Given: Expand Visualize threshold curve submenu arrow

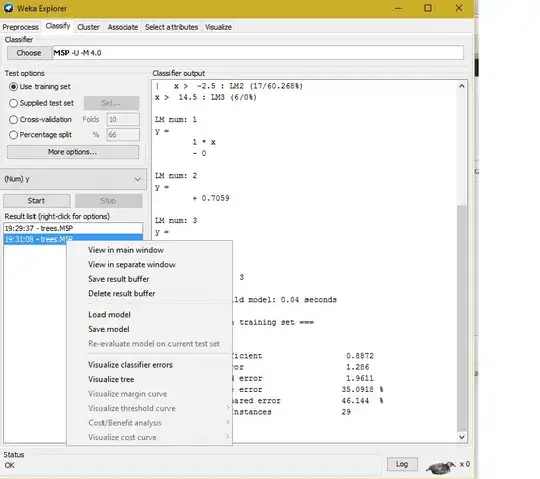Looking at the screenshot, I should [x=227, y=408].
